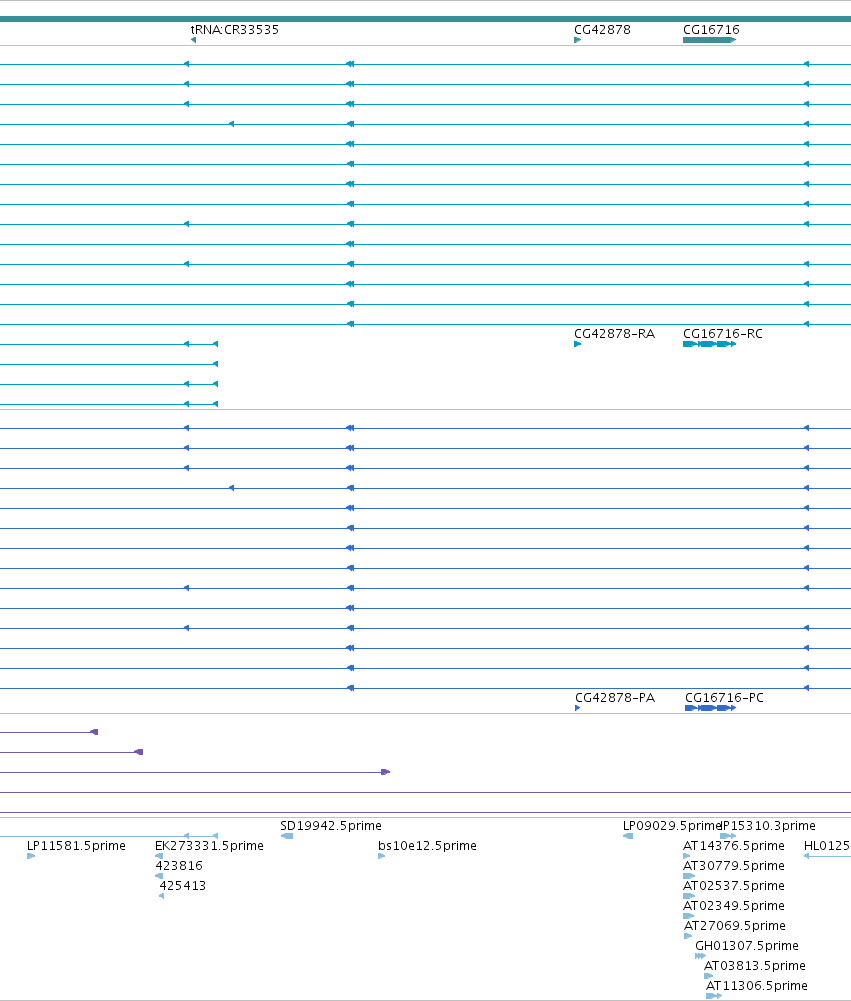The width and height of the screenshot is (851, 1001).
Task: Select the CG16716-RC exon glyph
Action: pyautogui.click(x=709, y=344)
